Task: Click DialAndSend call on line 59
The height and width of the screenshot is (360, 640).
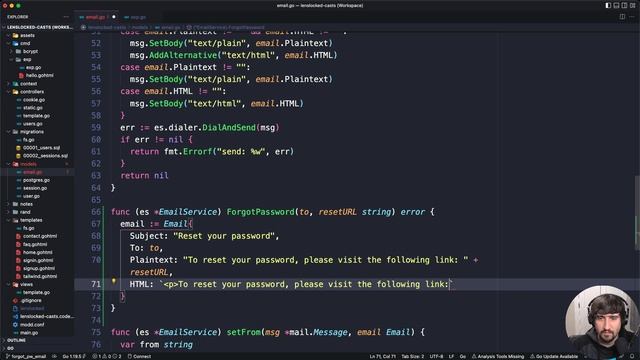Action: point(229,127)
